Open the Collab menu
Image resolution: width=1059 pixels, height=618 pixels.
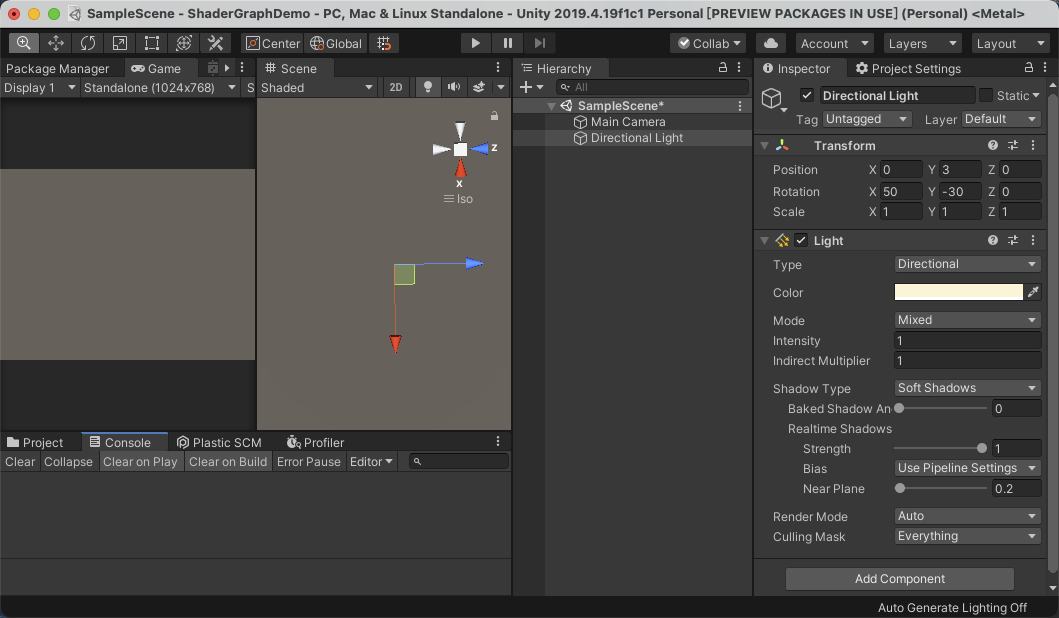tap(709, 43)
